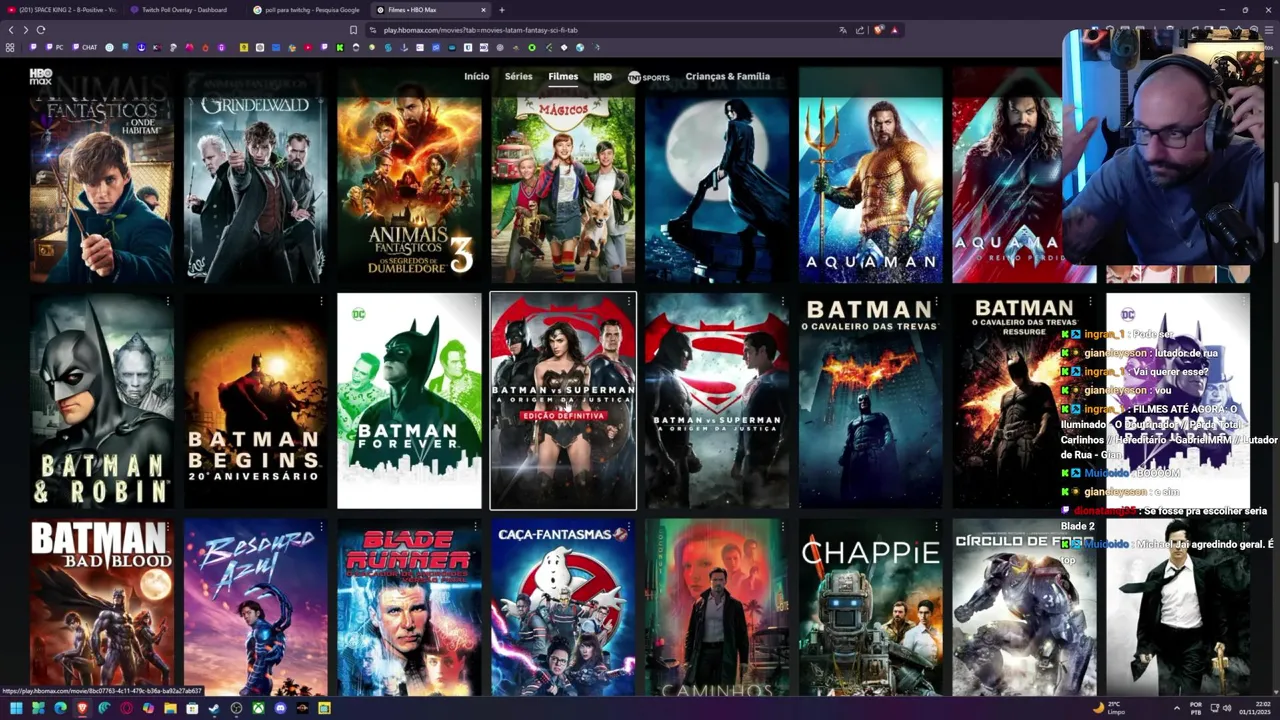Open the Chappie movie poster
The width and height of the screenshot is (1280, 720).
(x=870, y=607)
